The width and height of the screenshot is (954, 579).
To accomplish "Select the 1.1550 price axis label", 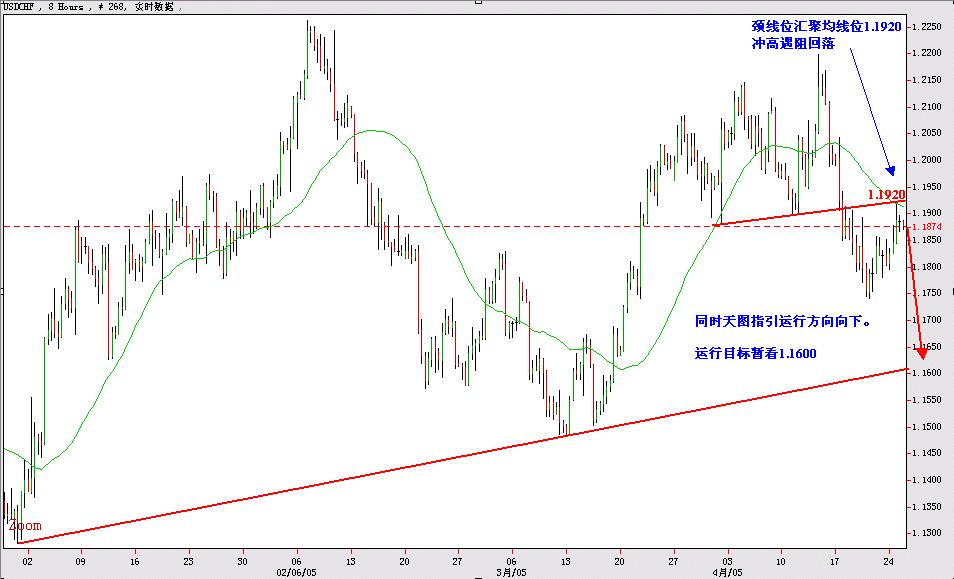I will [x=925, y=400].
